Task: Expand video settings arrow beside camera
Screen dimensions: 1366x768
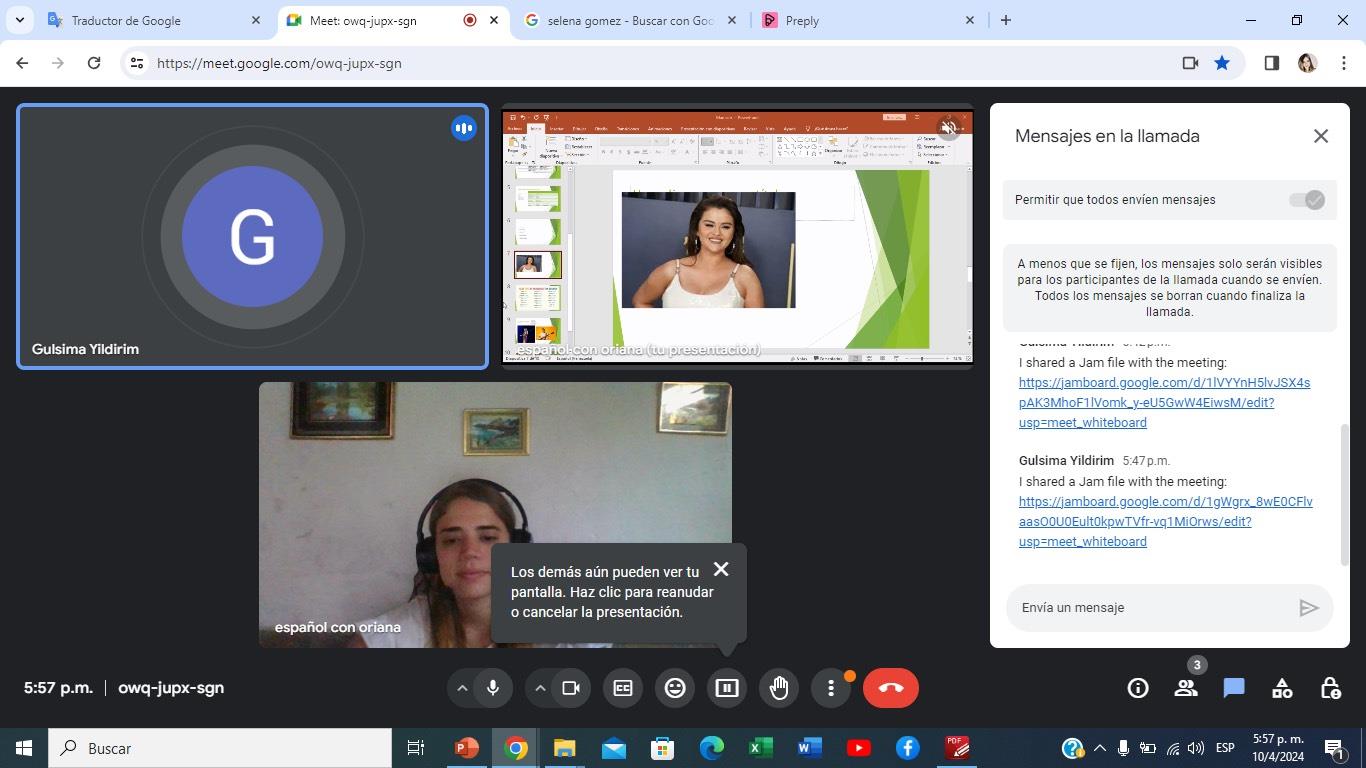Action: 540,688
